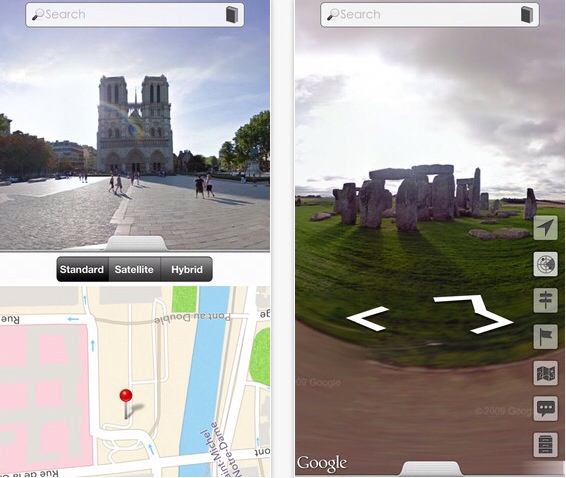Tap the location arrow icon
566x478 pixels.
(545, 228)
